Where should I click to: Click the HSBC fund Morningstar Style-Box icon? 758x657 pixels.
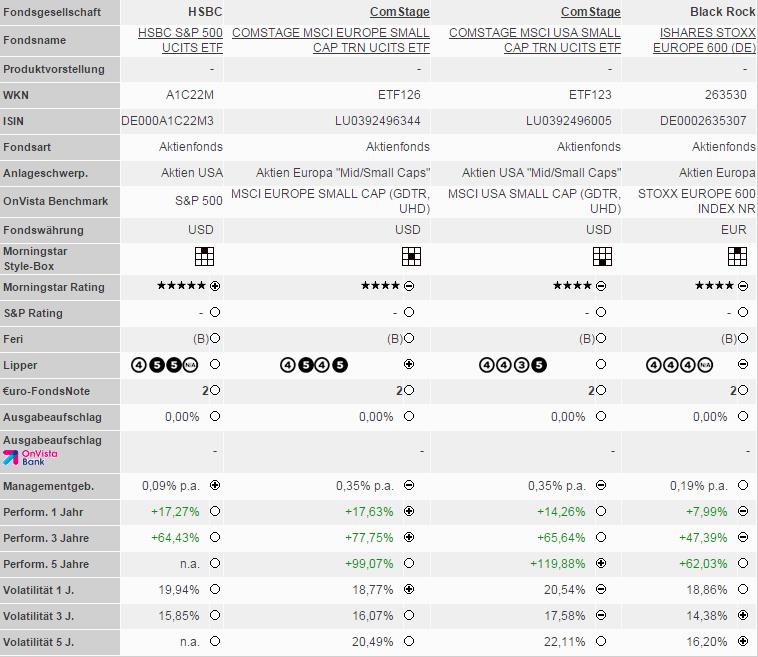[x=204, y=257]
